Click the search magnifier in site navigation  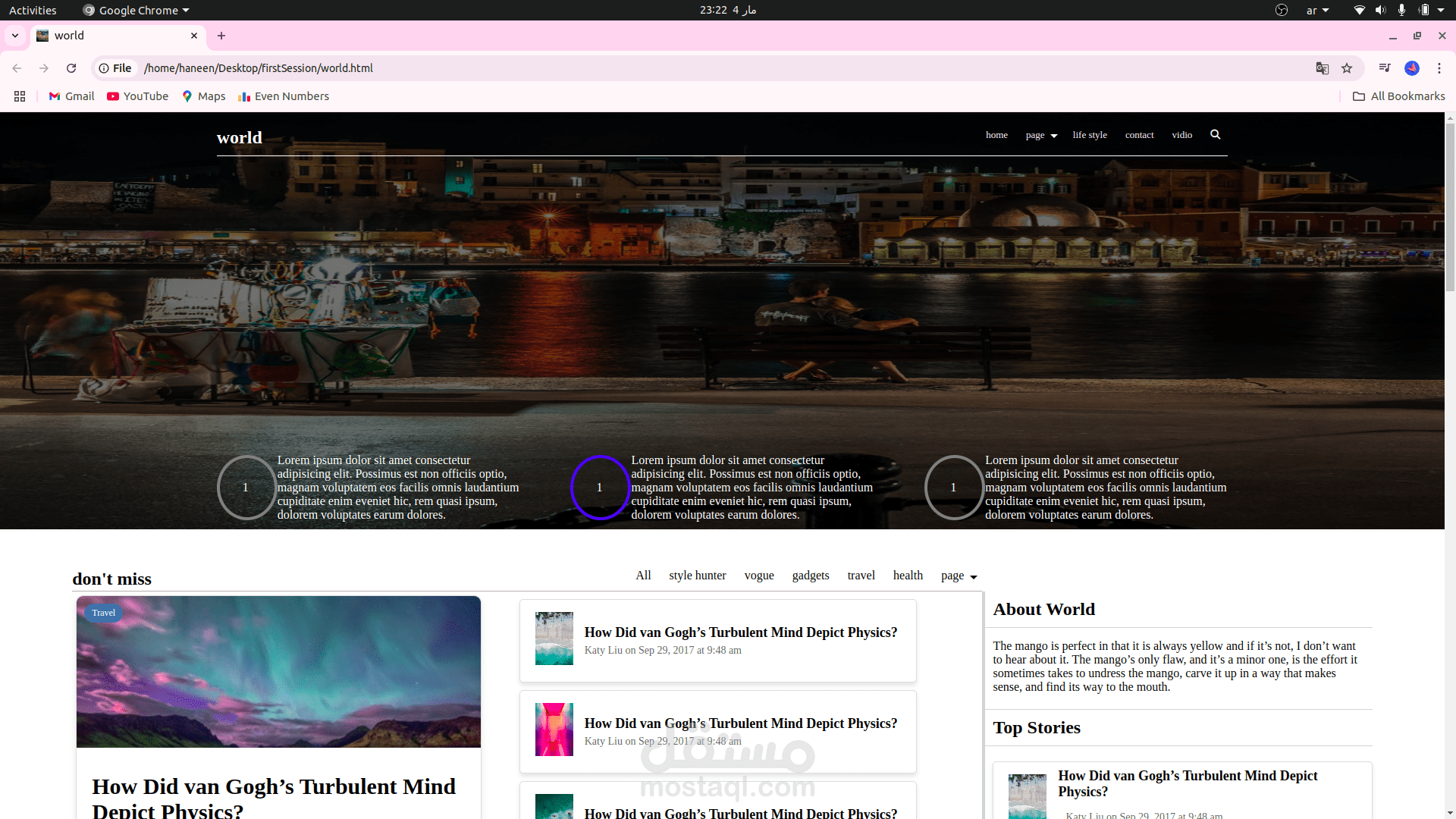[1215, 134]
